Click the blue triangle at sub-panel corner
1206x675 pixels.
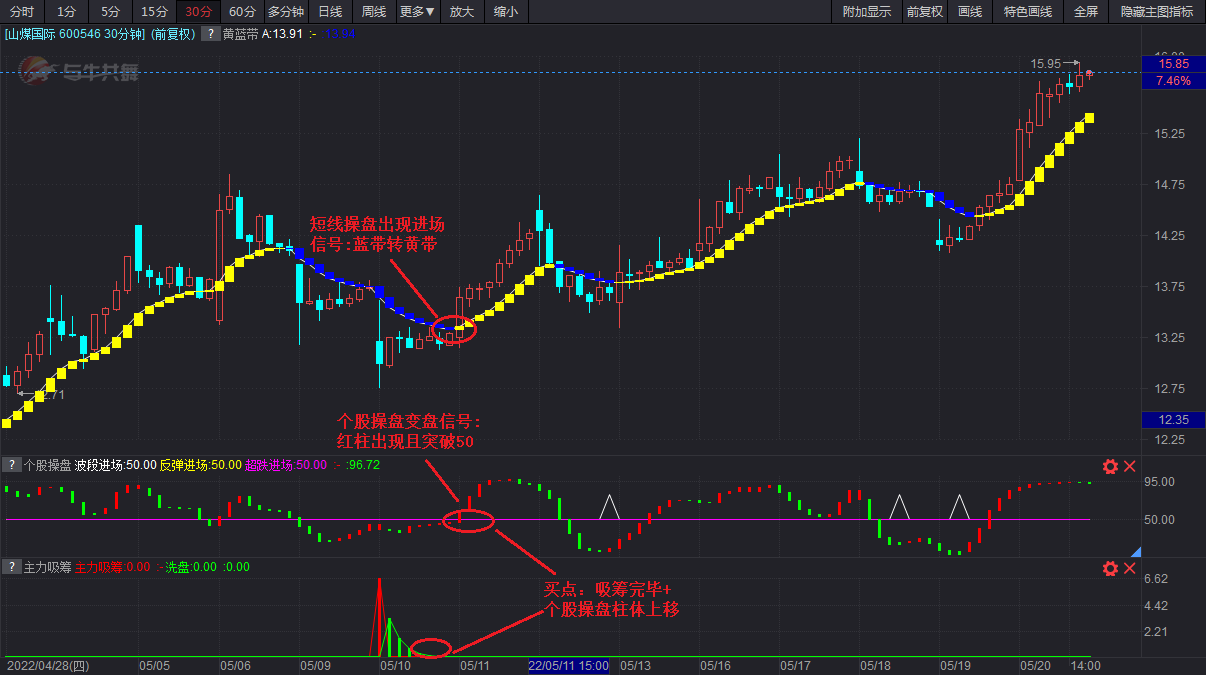[x=1134, y=551]
